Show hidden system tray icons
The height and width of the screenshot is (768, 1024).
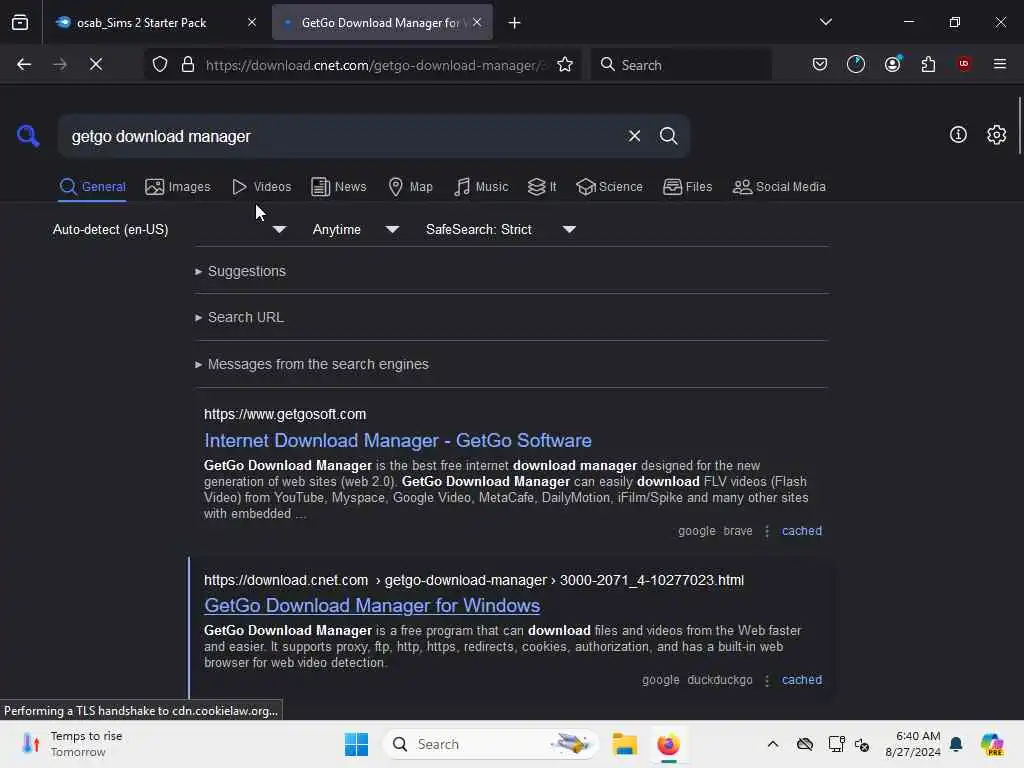point(773,744)
